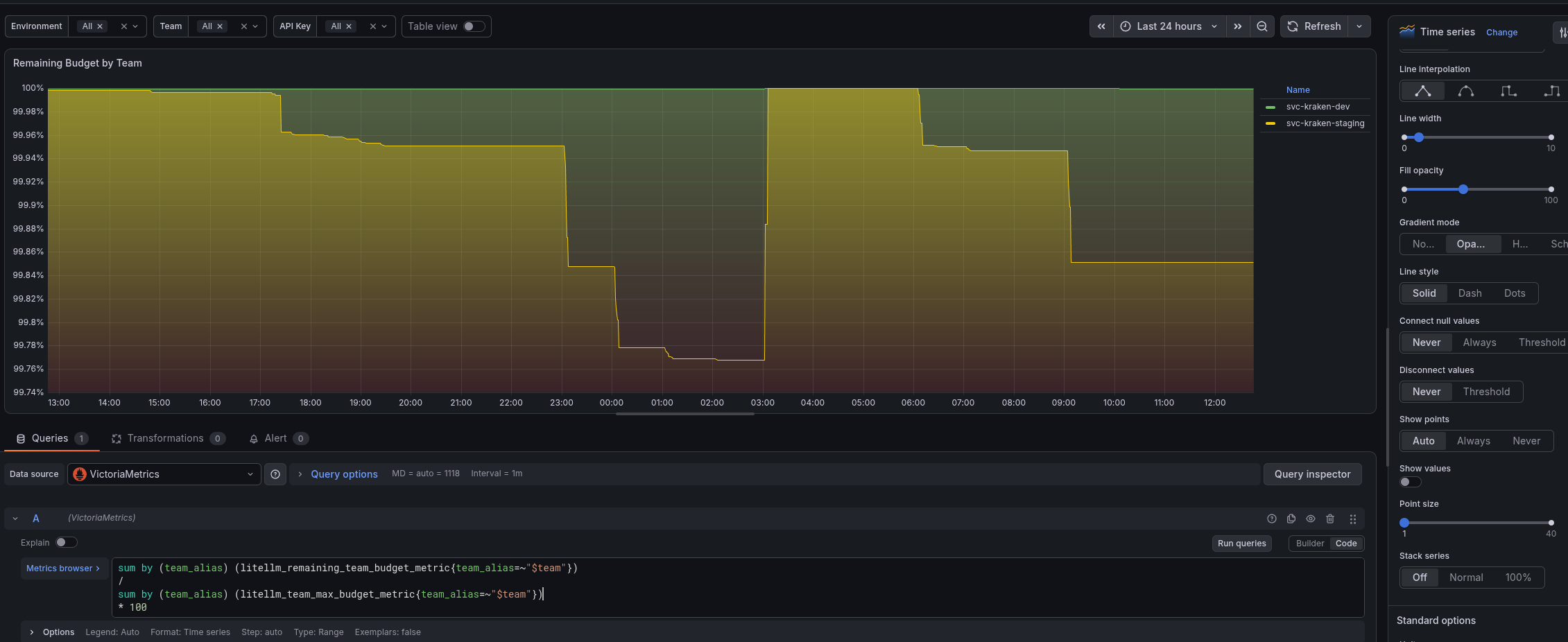This screenshot has width=1568, height=642.
Task: Set Disconnect values to Threshold
Action: (1486, 392)
